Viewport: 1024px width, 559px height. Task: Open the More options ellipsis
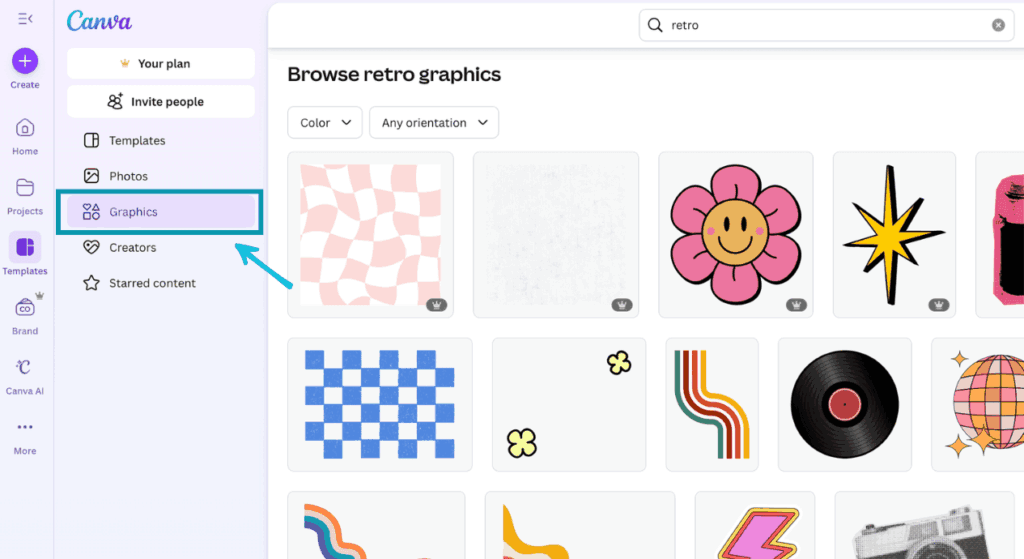click(x=25, y=428)
